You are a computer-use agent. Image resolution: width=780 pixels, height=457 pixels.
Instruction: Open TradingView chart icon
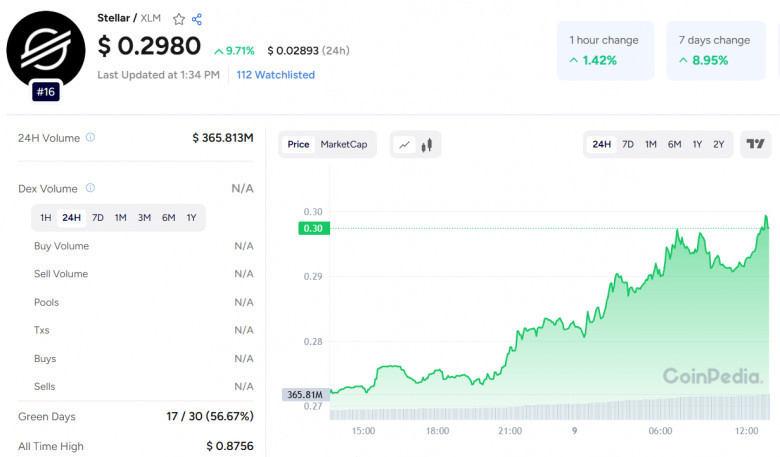(755, 144)
